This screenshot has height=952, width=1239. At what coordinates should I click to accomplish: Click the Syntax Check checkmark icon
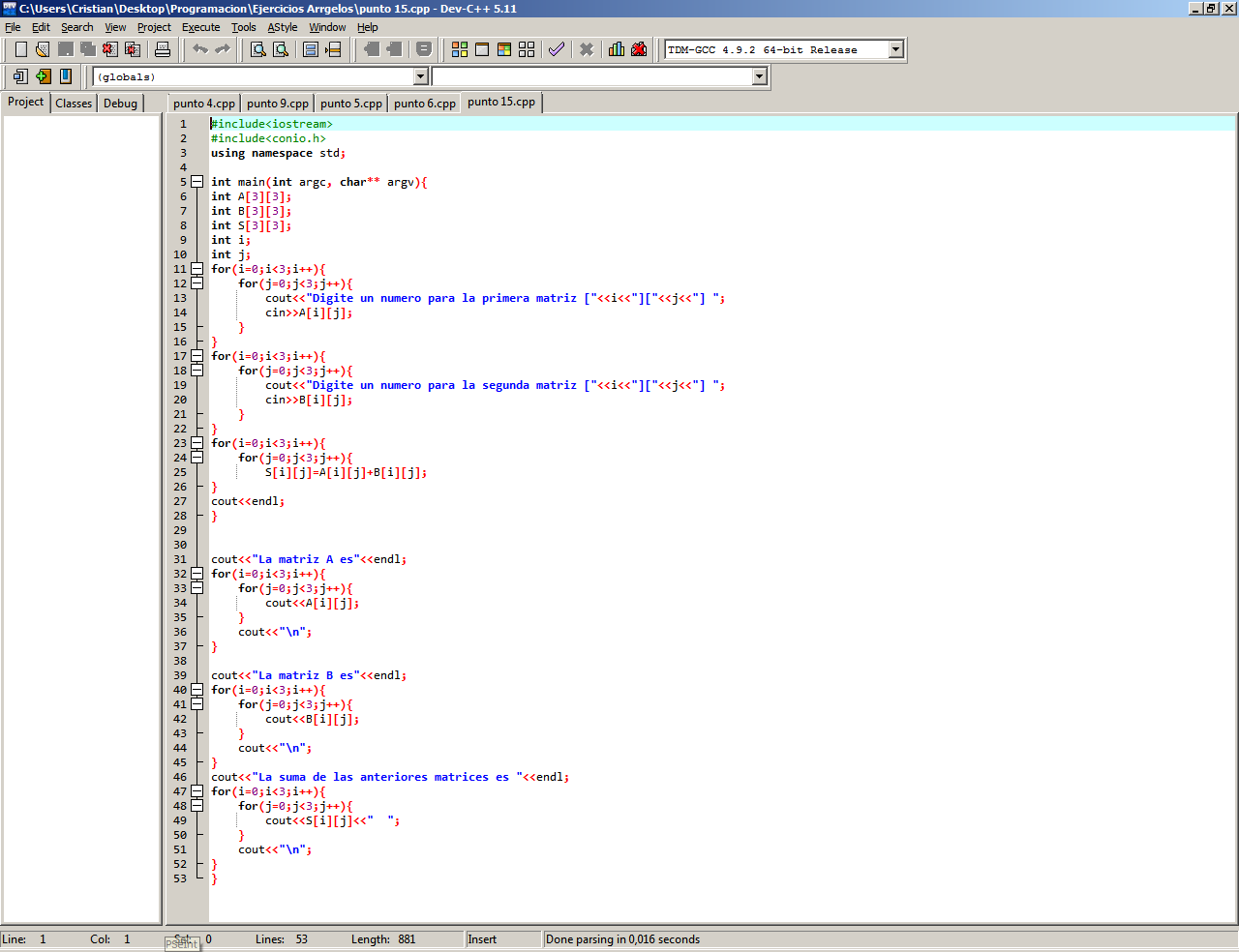tap(557, 49)
